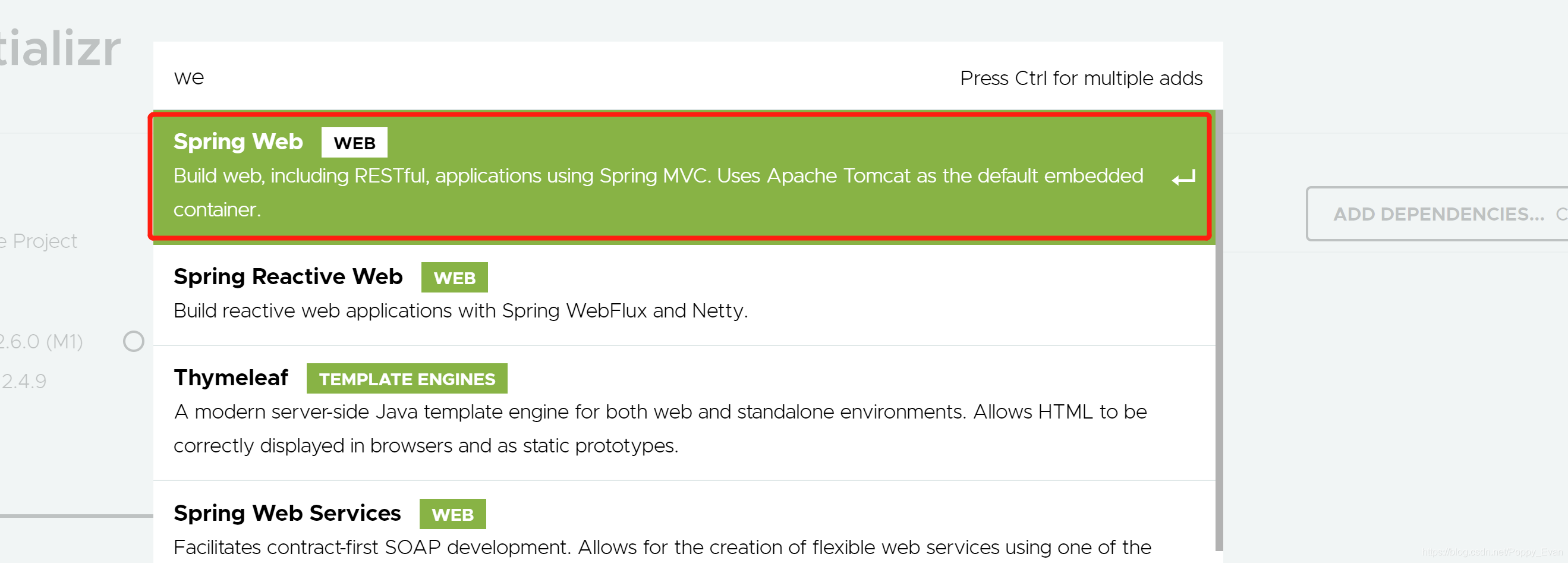Click the Enter arrow icon on Spring Web
1568x563 pixels.
(1183, 178)
